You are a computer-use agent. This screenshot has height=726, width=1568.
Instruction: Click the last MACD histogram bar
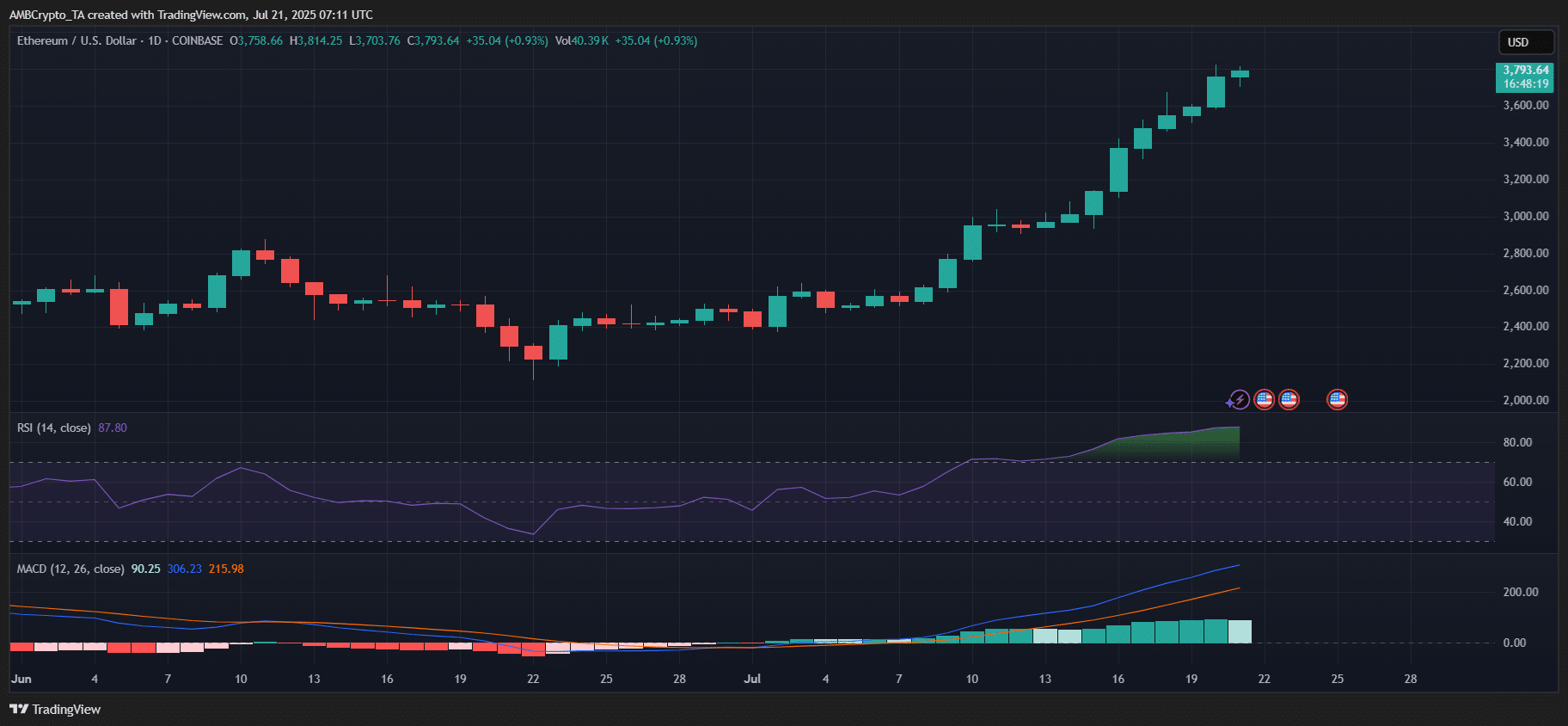pos(1240,631)
